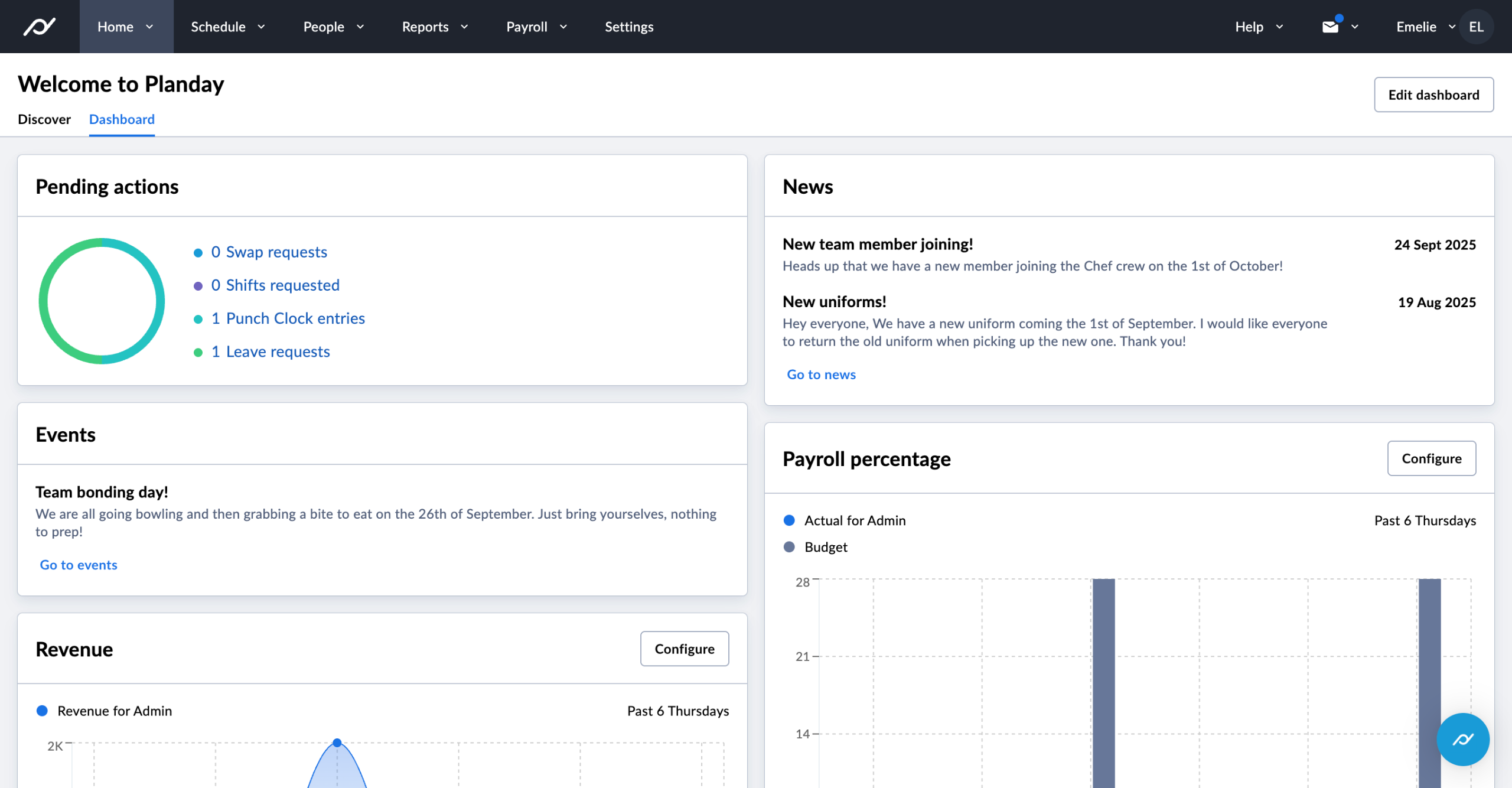The height and width of the screenshot is (788, 1512).
Task: Click the Revenue for Admin legend dot
Action: tap(42, 711)
